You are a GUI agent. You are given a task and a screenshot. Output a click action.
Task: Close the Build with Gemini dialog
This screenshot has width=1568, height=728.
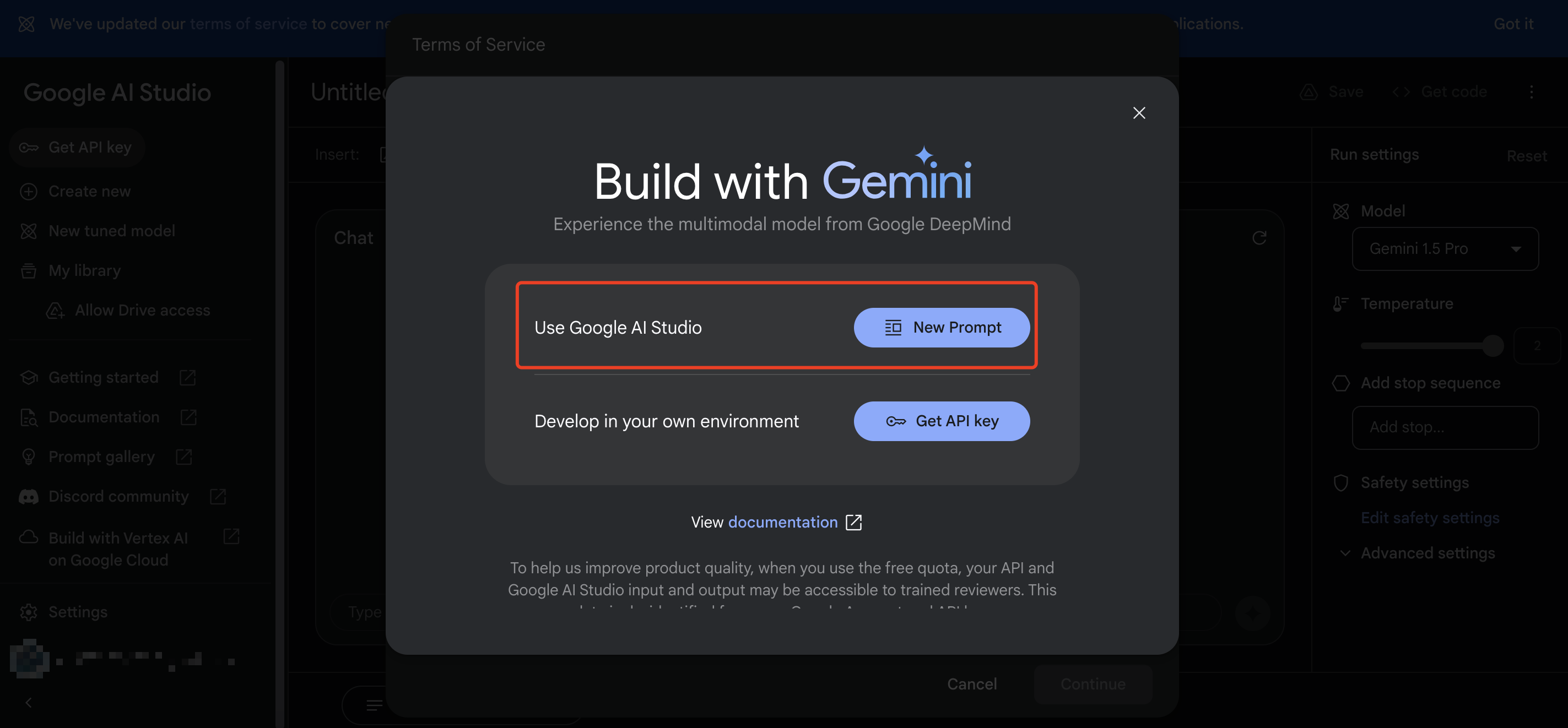click(1138, 113)
